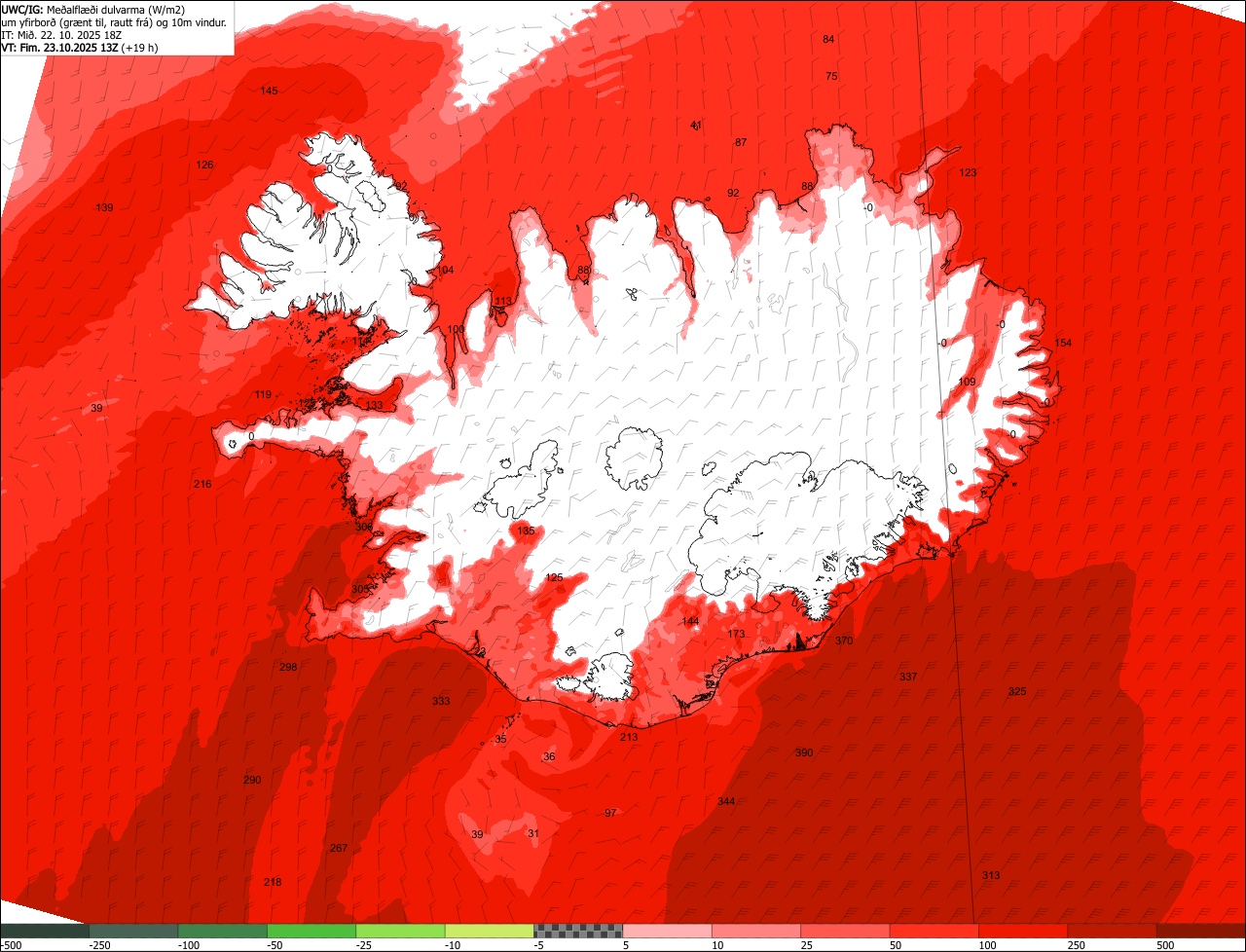
Task: Click the map value 125
Action: [554, 577]
